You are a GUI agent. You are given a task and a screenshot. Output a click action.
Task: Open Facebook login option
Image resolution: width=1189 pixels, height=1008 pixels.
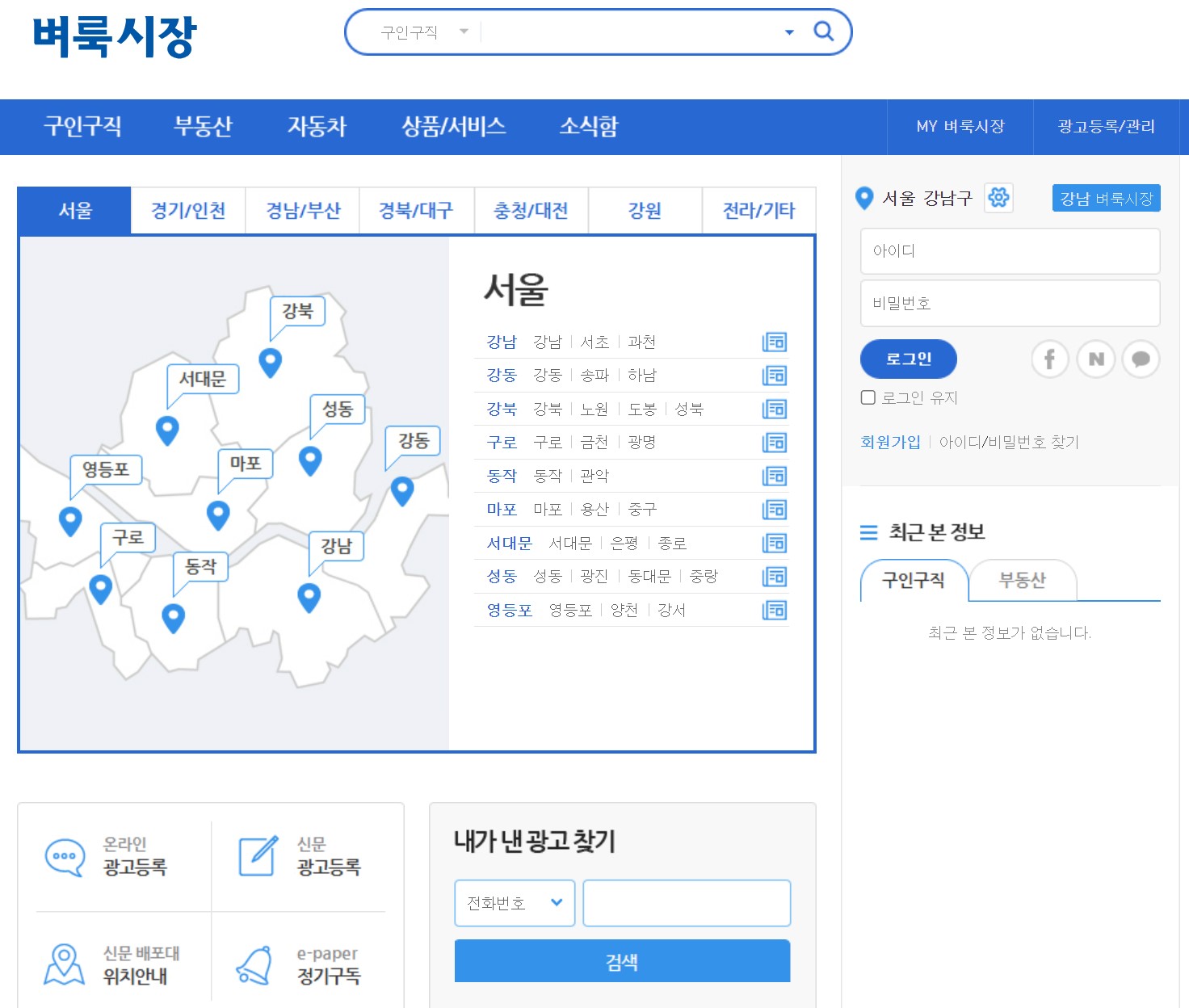click(x=1049, y=359)
